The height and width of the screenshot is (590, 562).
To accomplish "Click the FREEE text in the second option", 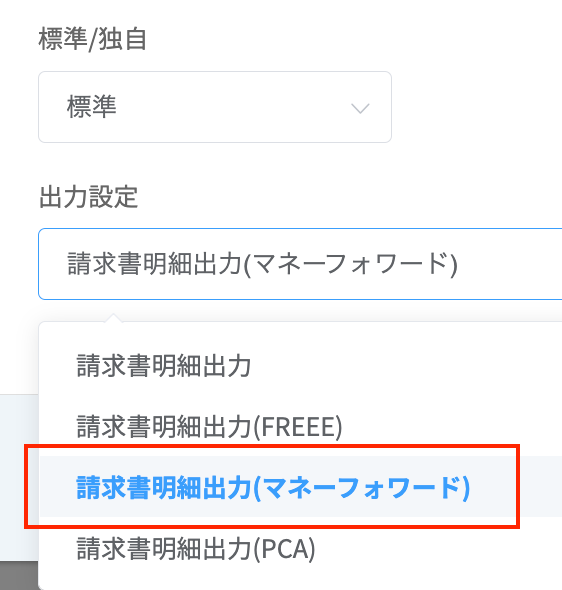I will [298, 427].
